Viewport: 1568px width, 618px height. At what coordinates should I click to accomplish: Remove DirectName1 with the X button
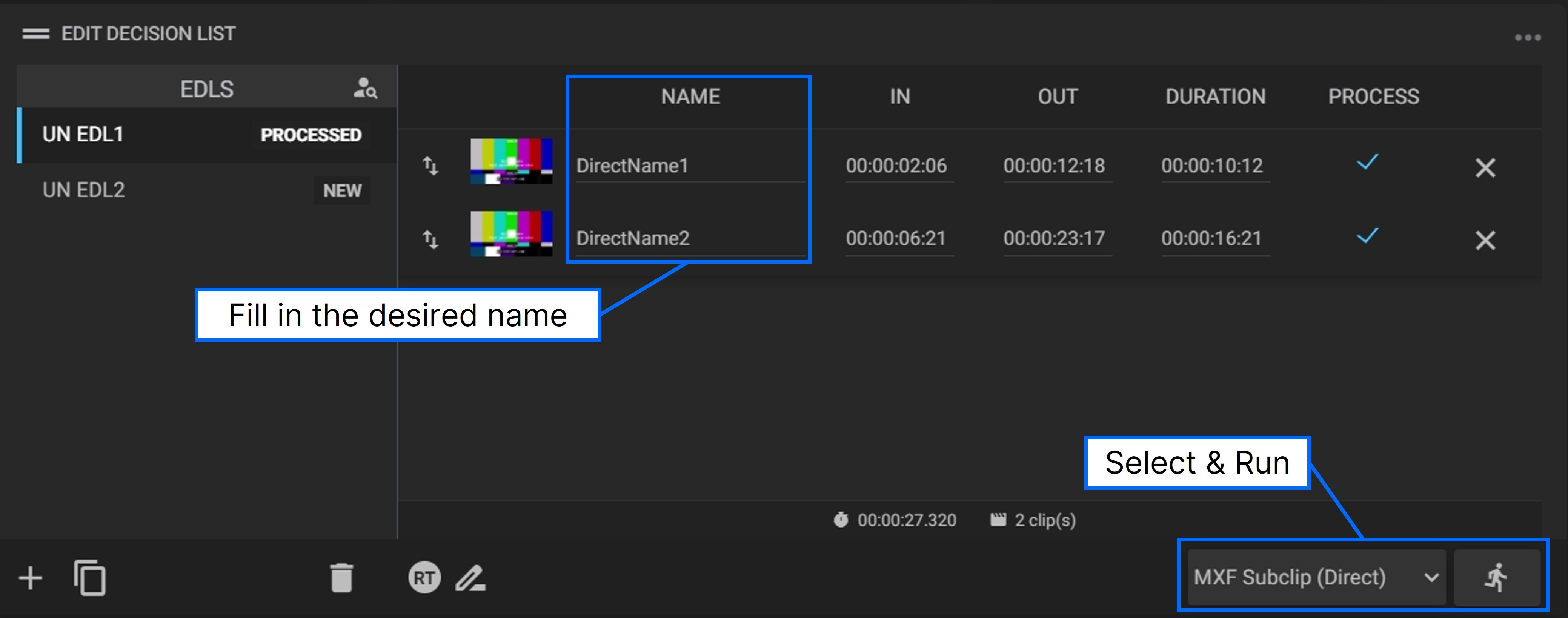coord(1485,168)
